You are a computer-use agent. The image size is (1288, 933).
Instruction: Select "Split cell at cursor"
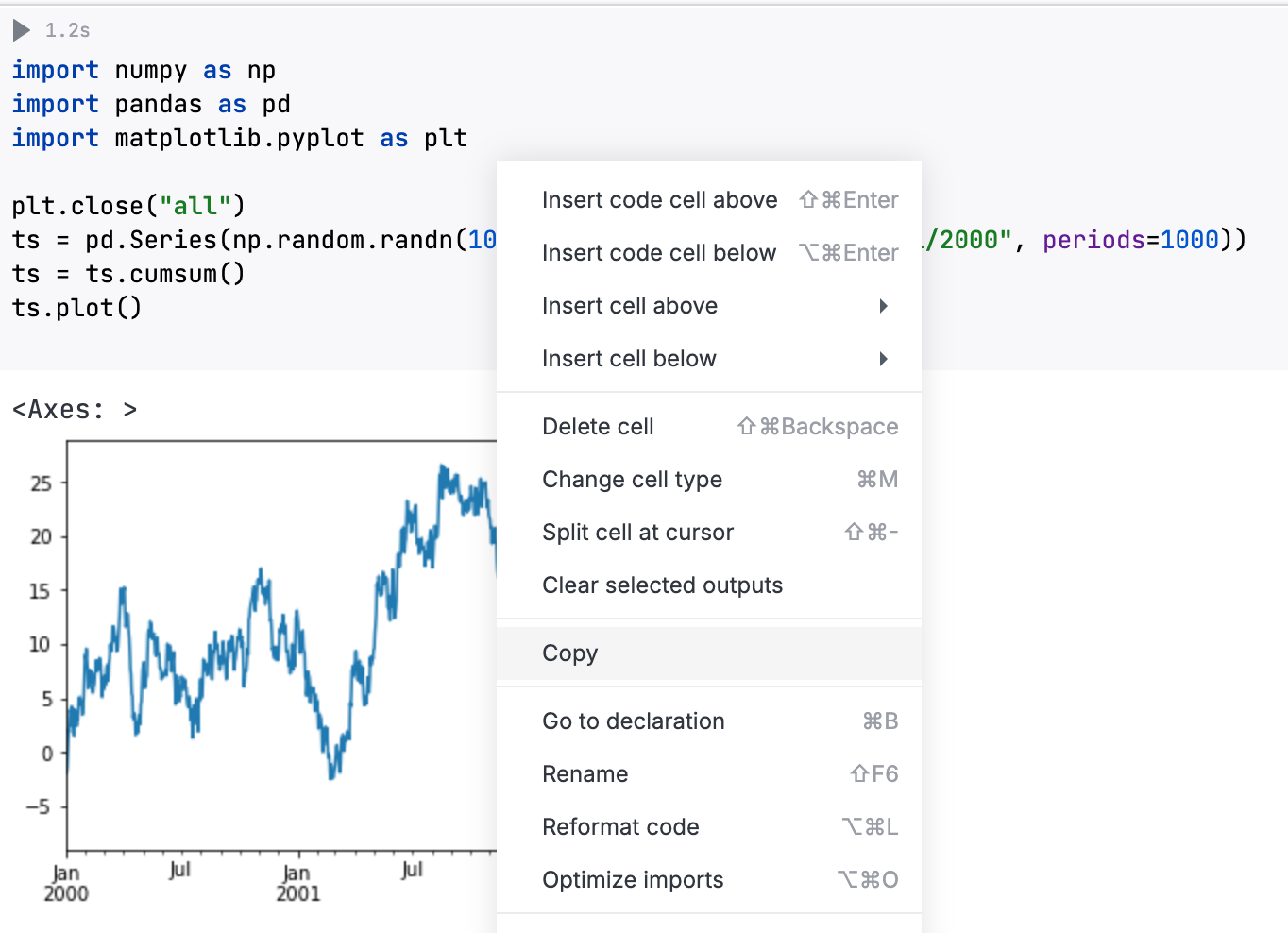(x=637, y=532)
